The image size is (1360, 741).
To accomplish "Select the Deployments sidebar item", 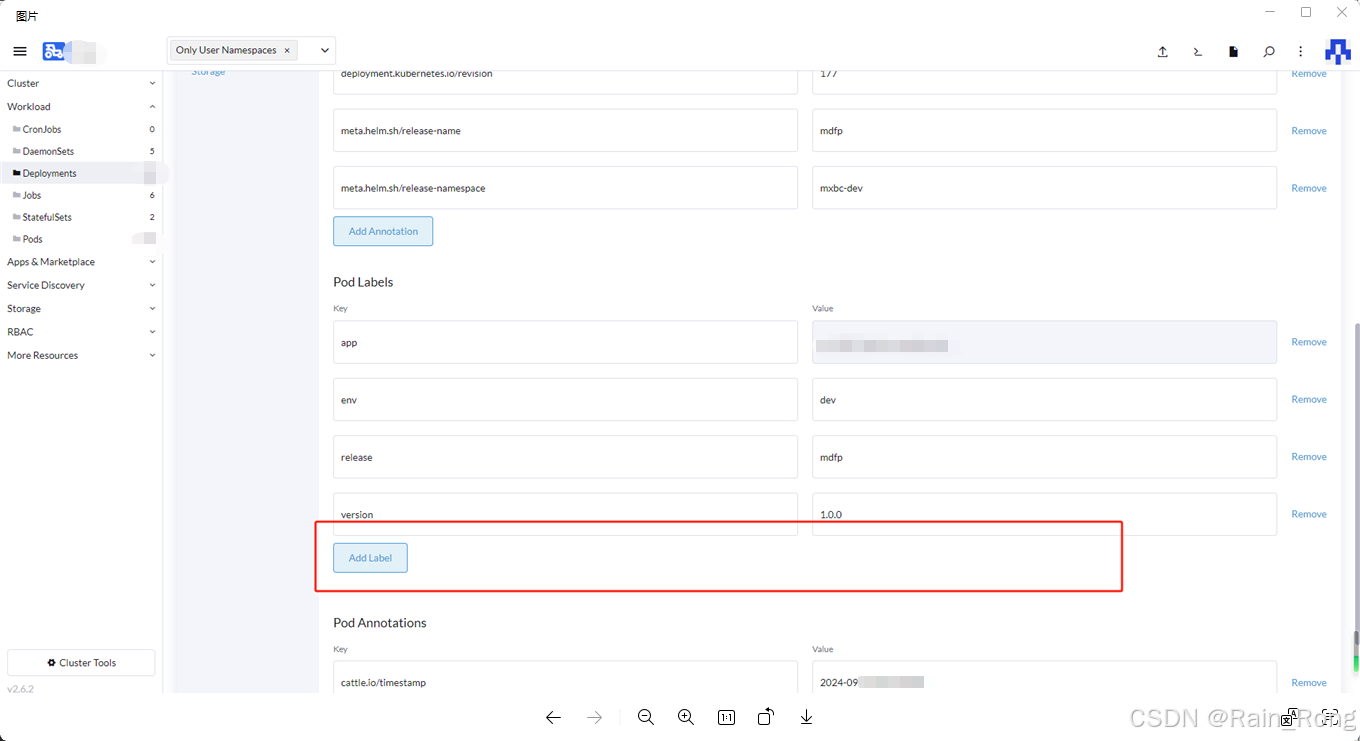I will coord(47,172).
